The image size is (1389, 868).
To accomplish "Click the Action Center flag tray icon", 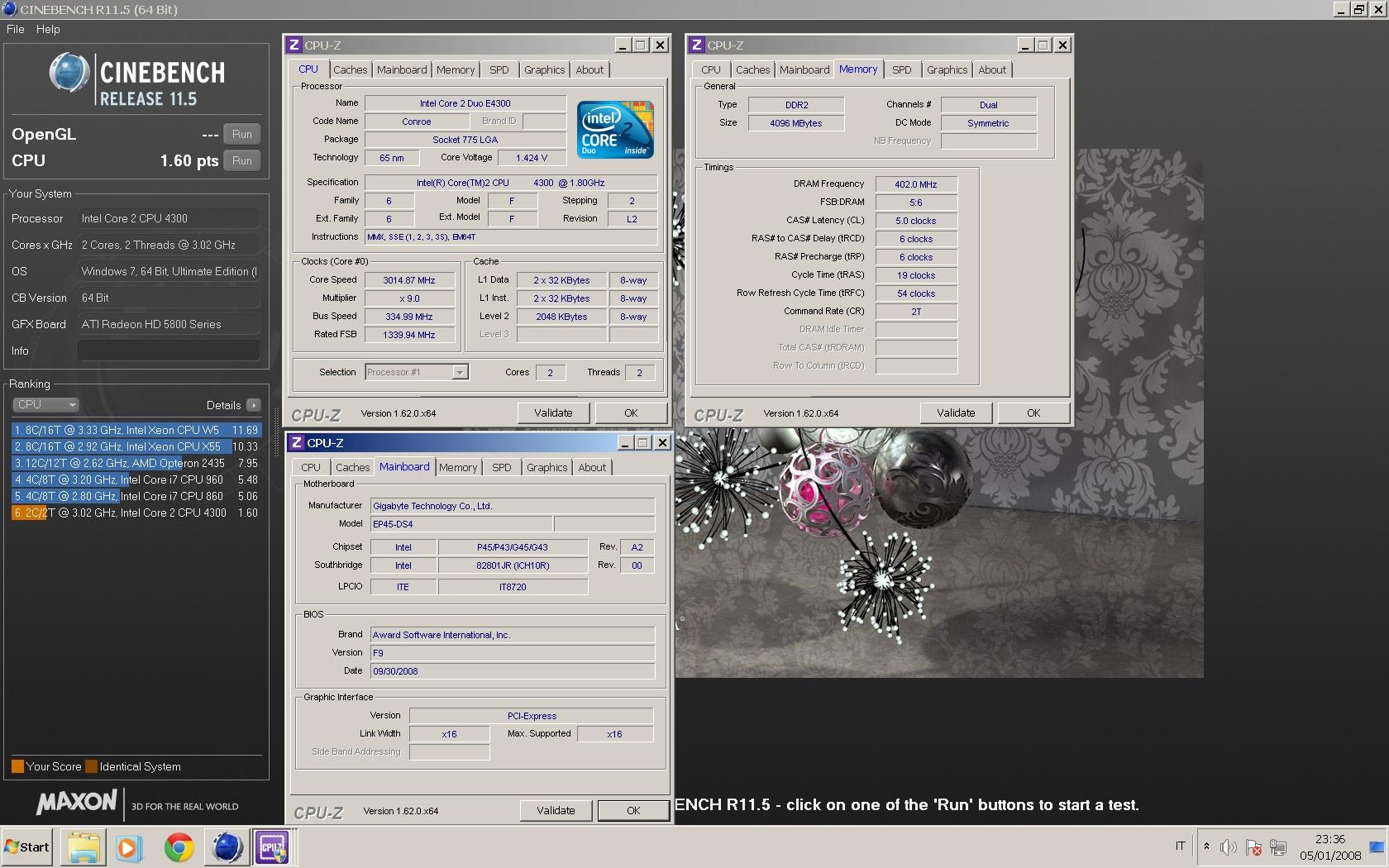I will (x=1253, y=847).
